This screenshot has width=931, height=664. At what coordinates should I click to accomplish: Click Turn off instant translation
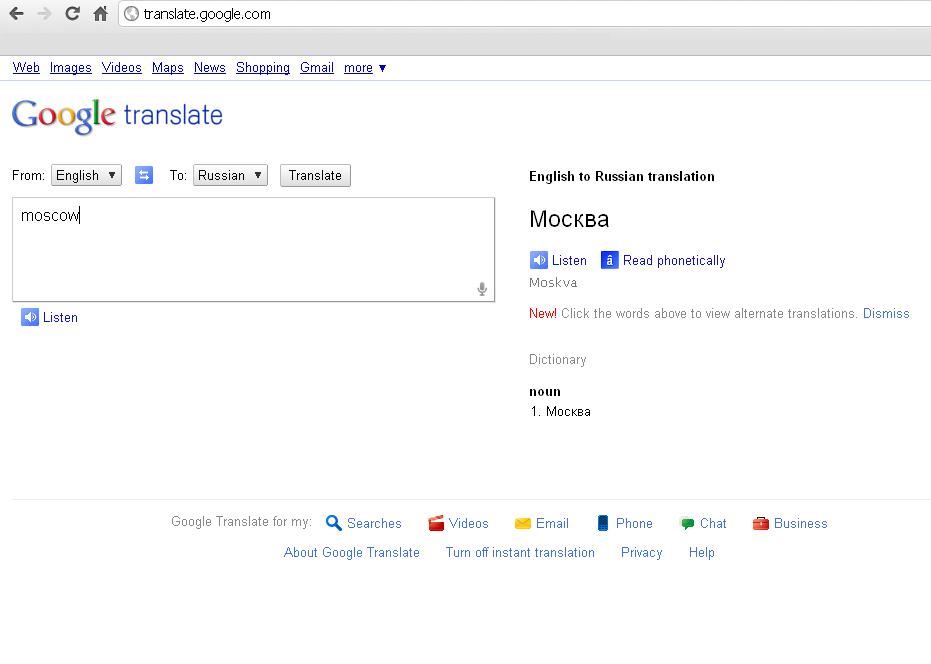tap(520, 552)
